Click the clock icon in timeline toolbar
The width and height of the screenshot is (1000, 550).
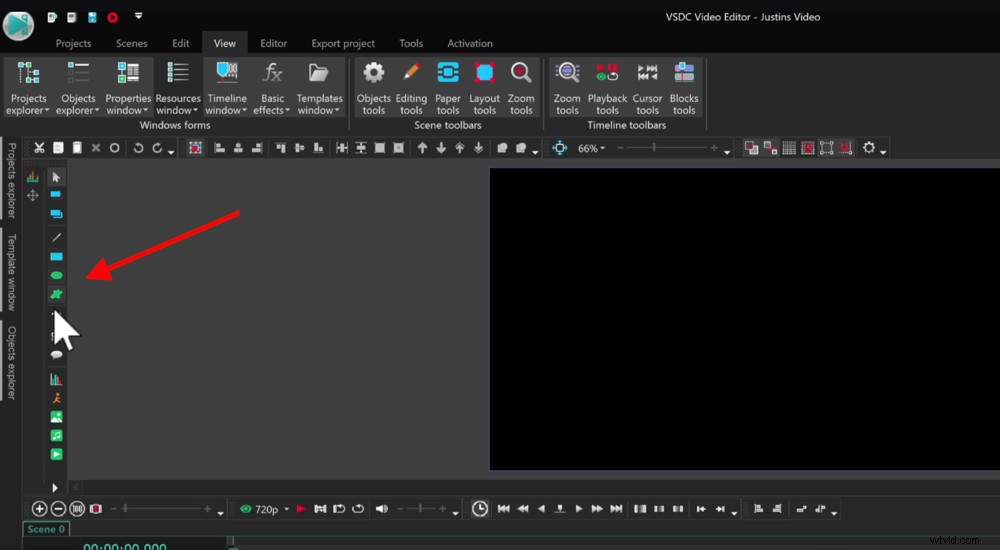coord(480,509)
